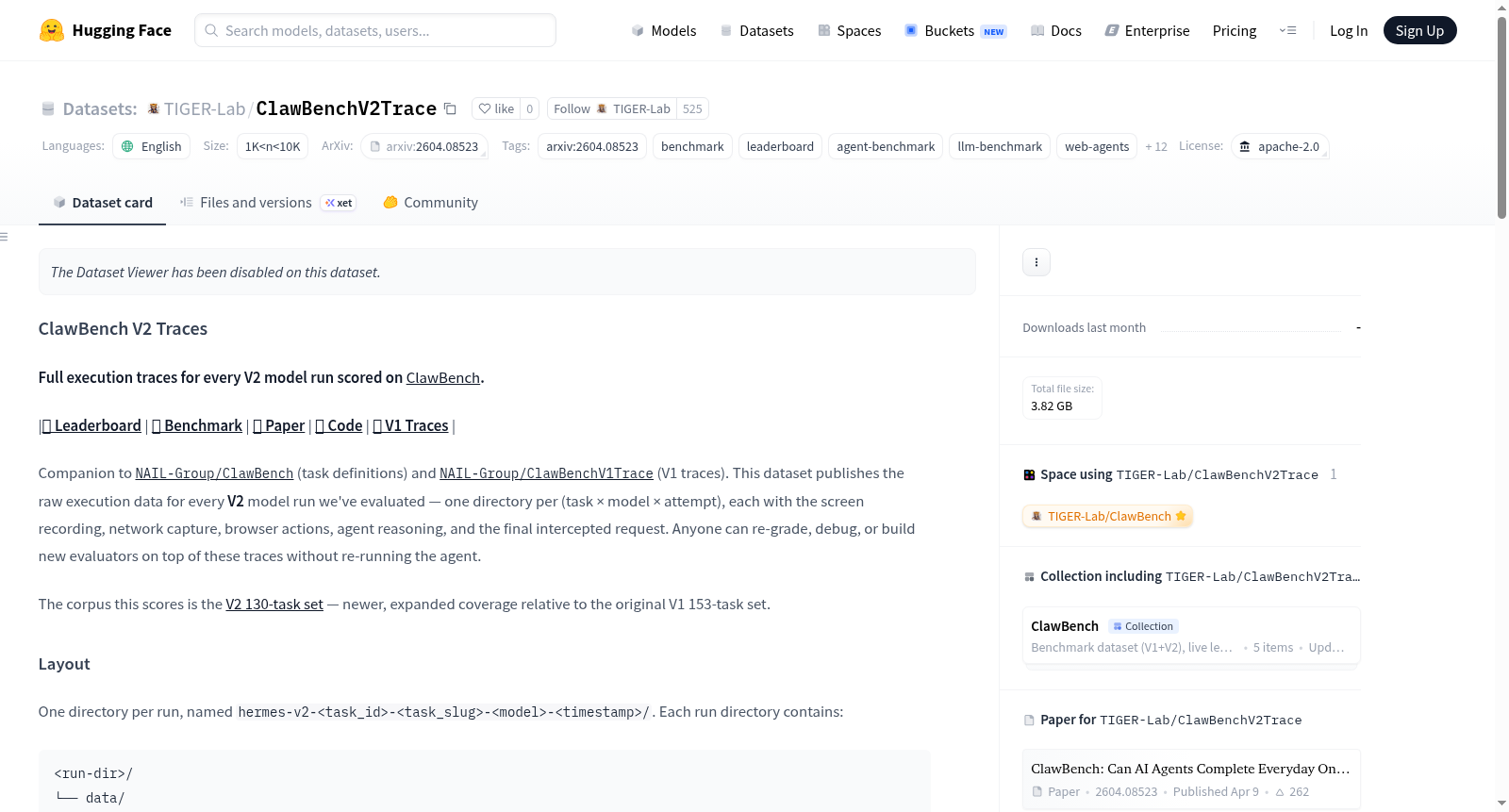Click the page vertical scrollbar thumb
The width and height of the screenshot is (1509, 812).
pyautogui.click(x=1501, y=118)
